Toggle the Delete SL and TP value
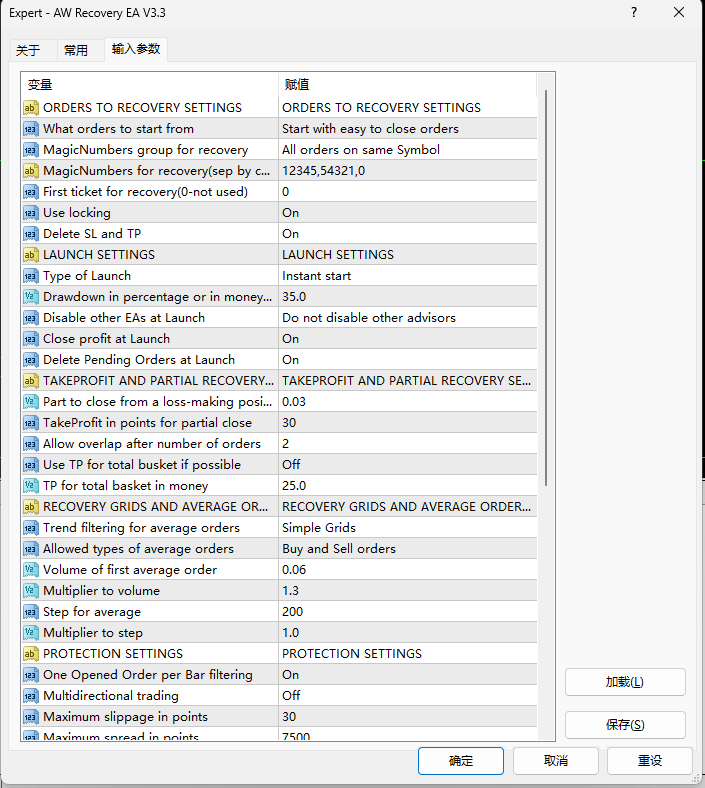 point(408,234)
